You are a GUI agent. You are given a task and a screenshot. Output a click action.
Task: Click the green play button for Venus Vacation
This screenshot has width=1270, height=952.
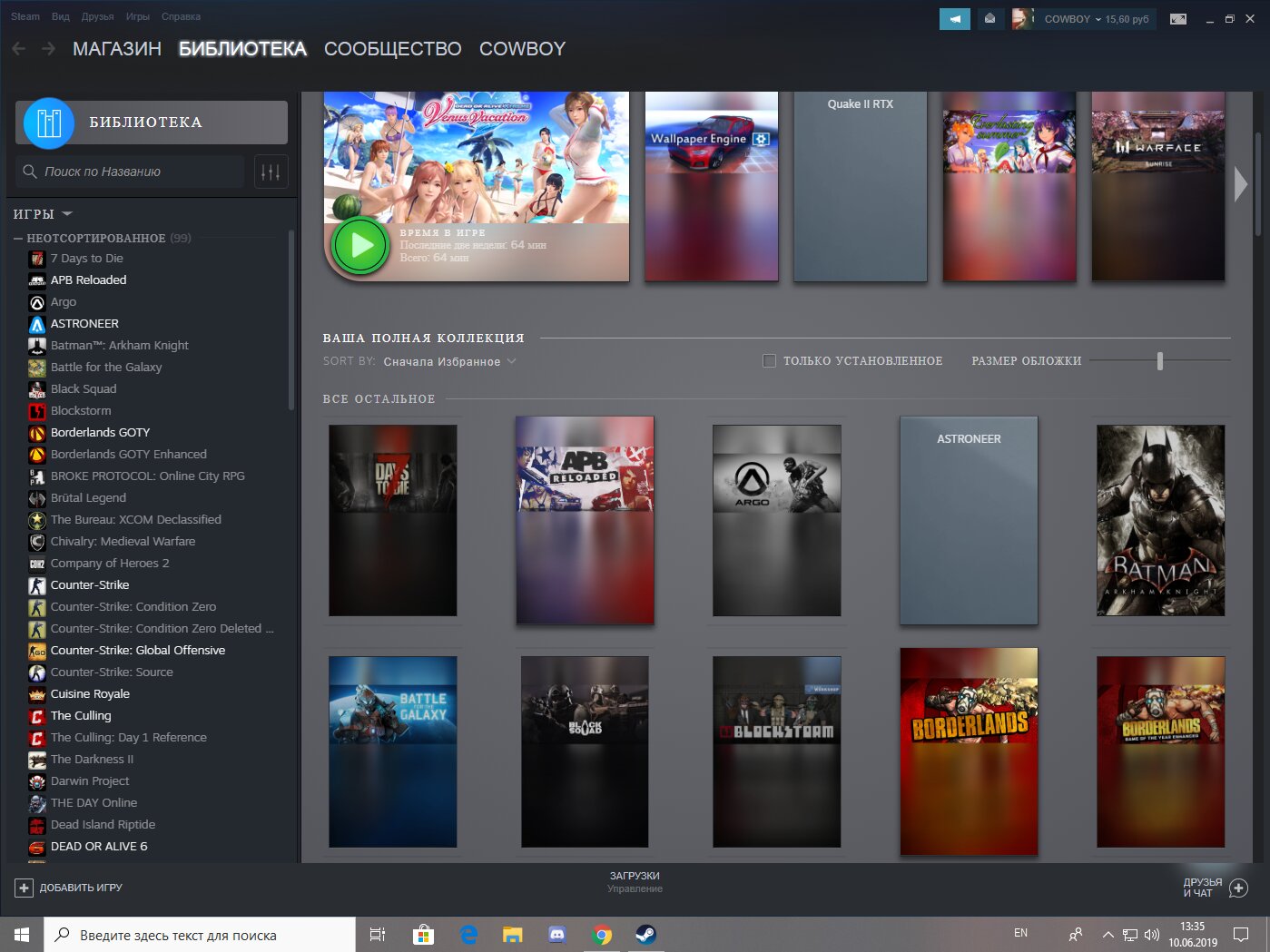point(360,246)
